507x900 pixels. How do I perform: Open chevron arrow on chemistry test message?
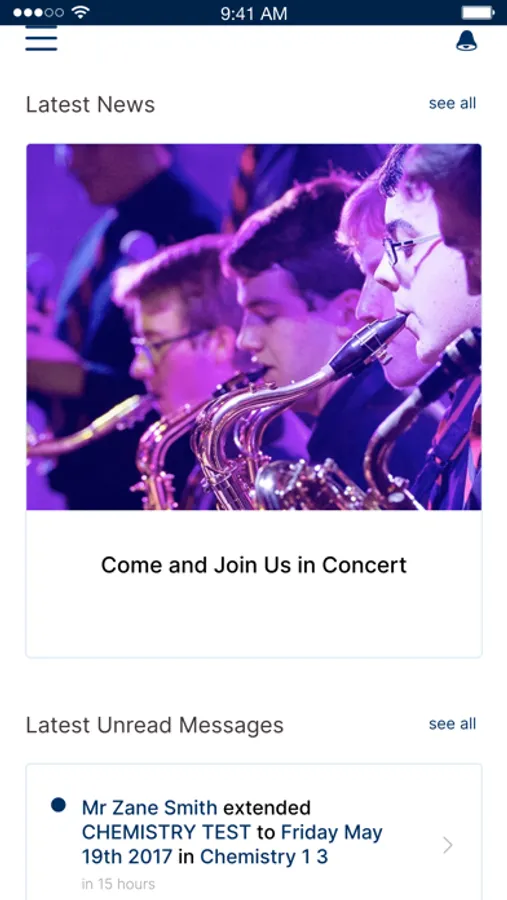click(x=448, y=845)
